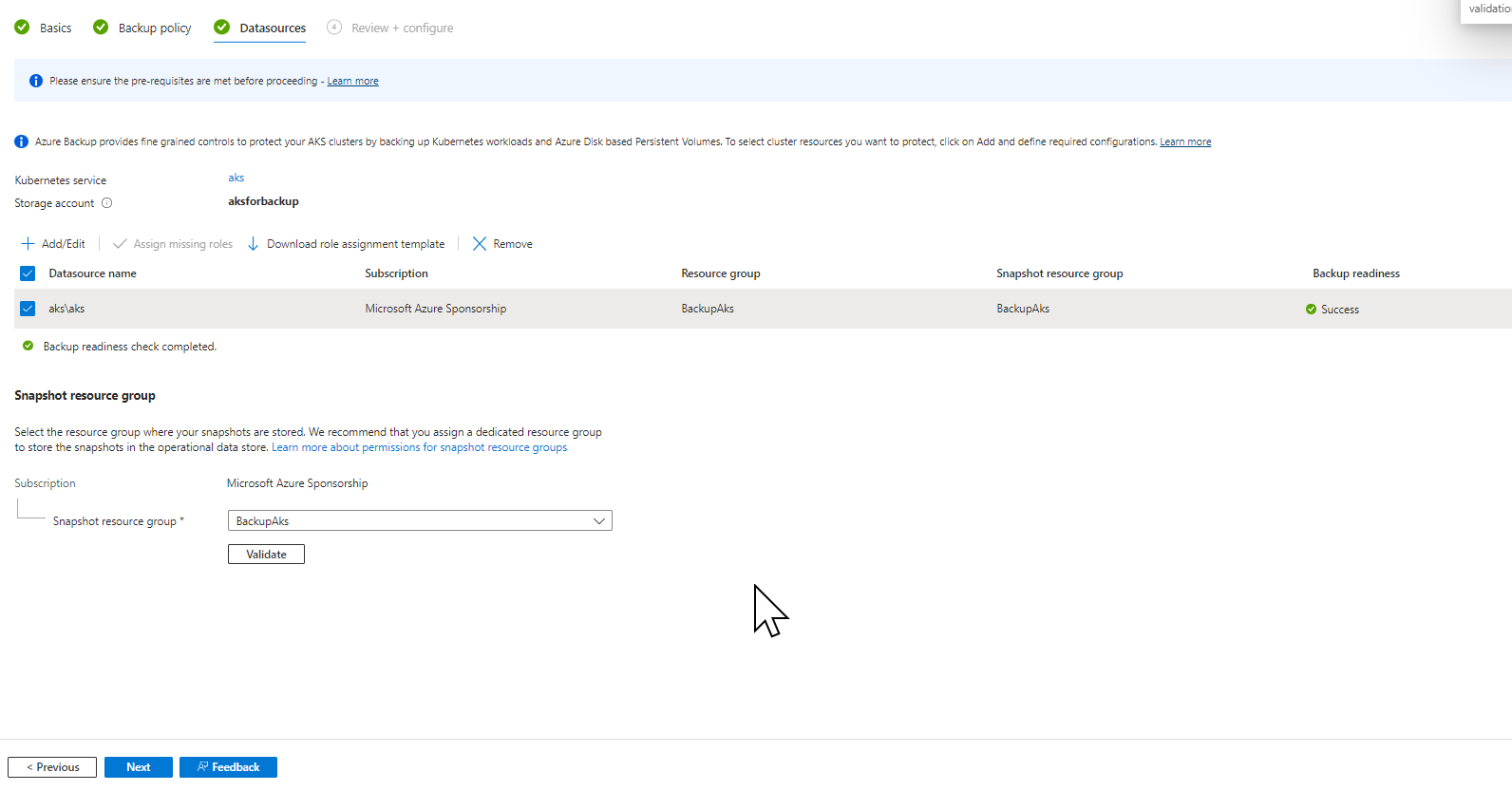Screen dimensions: 1512x791
Task: Go to the Backup policy tab
Action: coord(155,28)
